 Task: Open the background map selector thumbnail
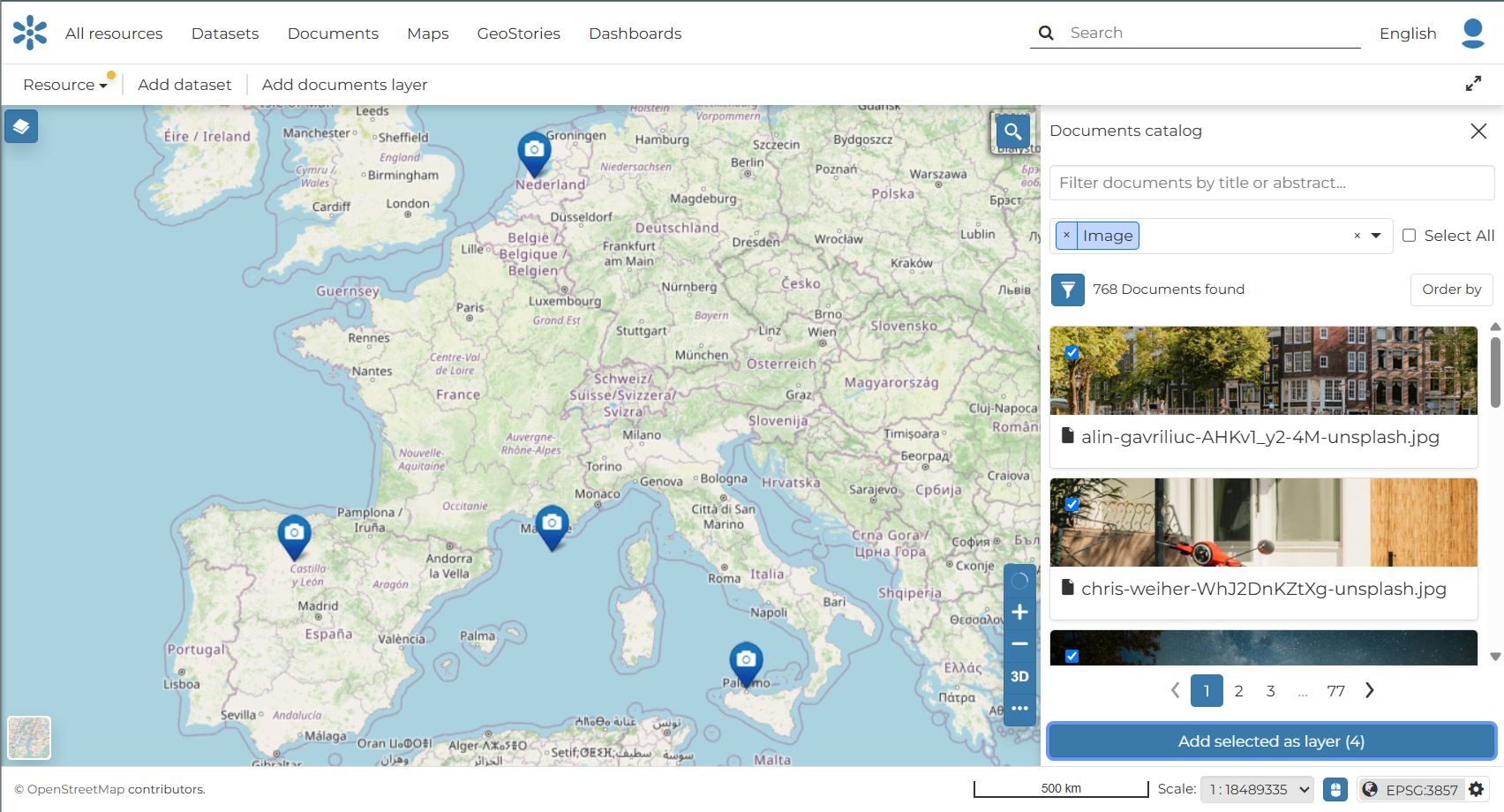[29, 738]
